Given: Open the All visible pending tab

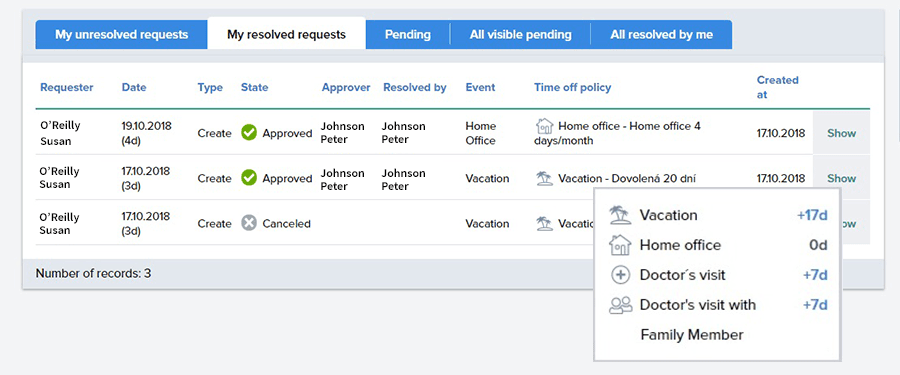Looking at the screenshot, I should [521, 34].
